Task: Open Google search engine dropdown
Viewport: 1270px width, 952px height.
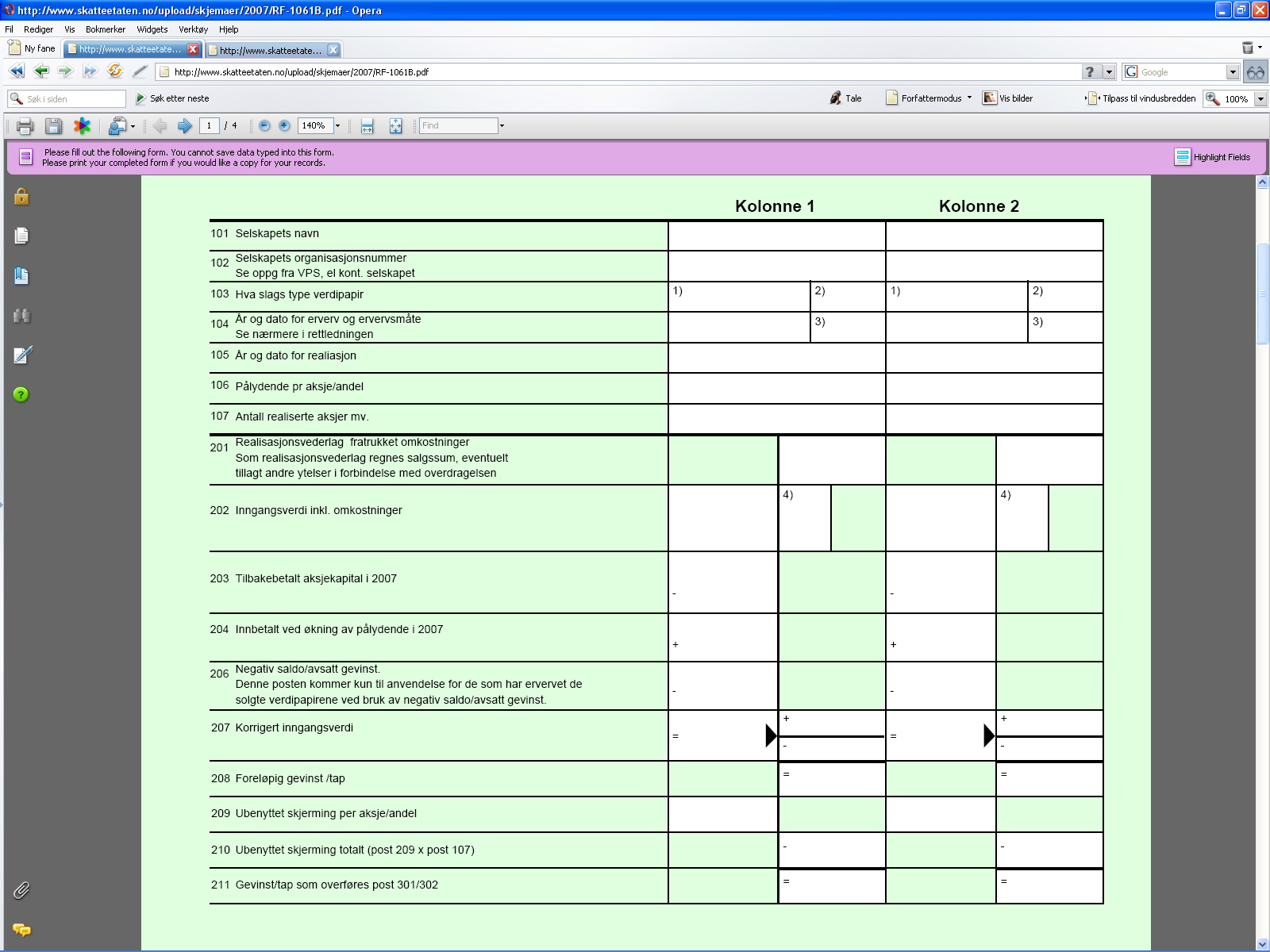Action: [x=1233, y=72]
